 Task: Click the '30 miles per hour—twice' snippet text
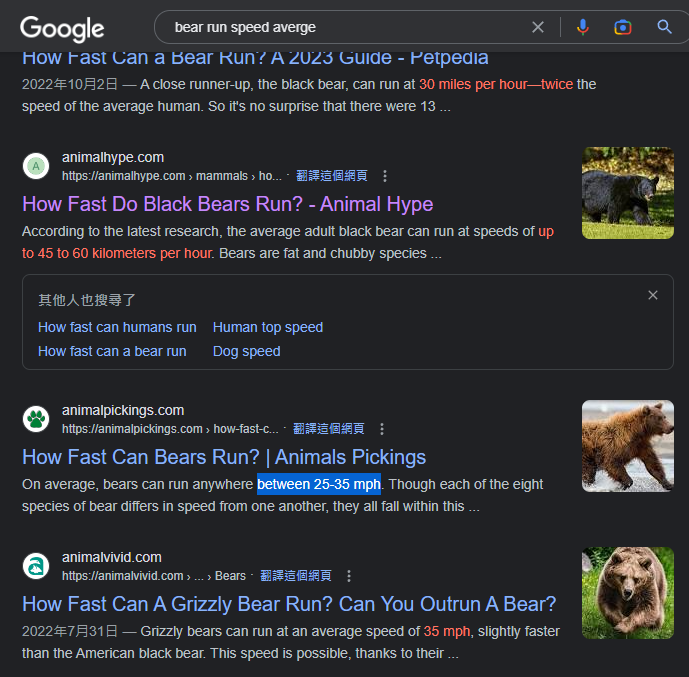(496, 84)
